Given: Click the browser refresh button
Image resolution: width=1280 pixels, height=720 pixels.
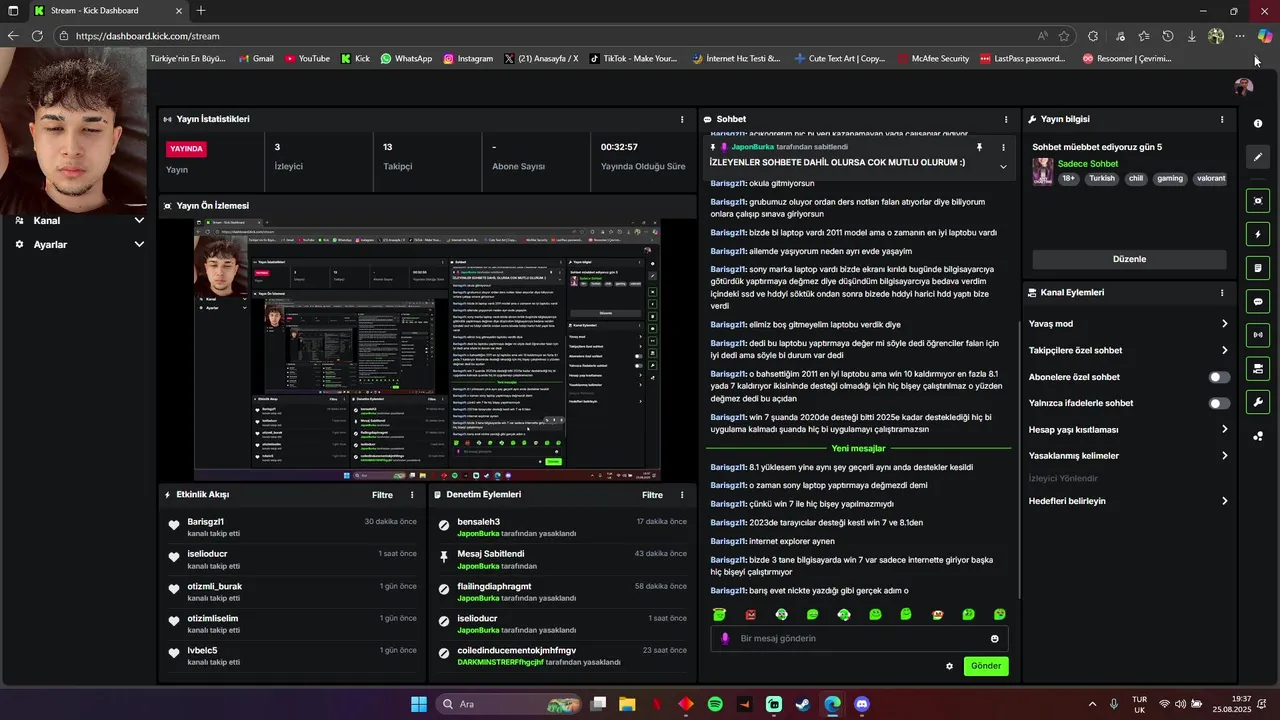Looking at the screenshot, I should tap(37, 36).
